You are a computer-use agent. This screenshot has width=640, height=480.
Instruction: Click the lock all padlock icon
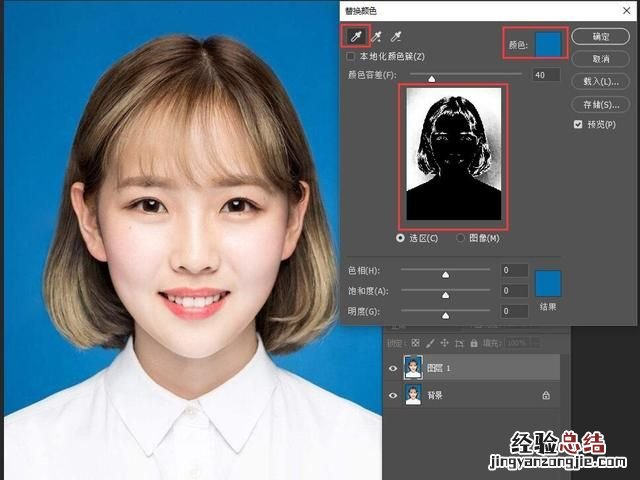point(472,343)
